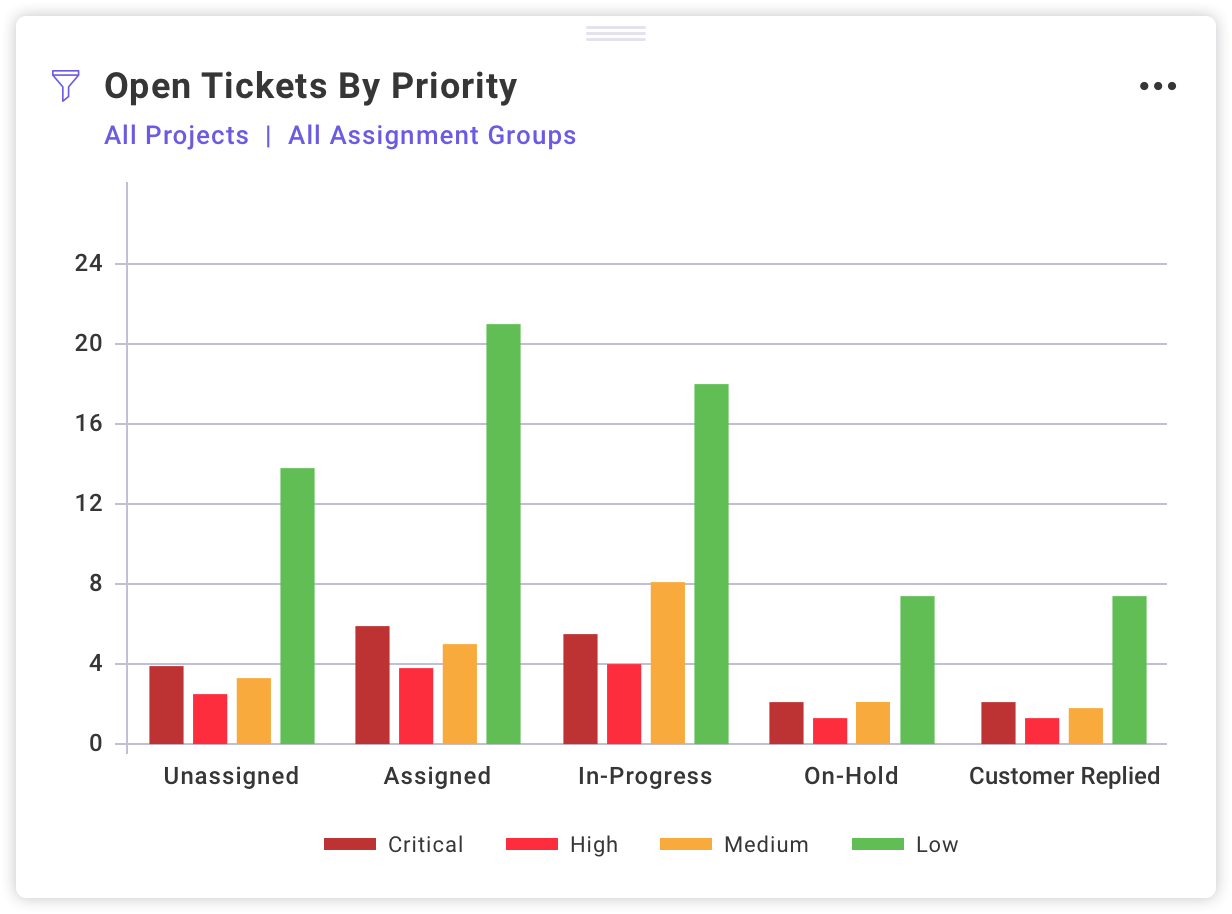Open the All Projects filter link
This screenshot has height=914, width=1232.
176,136
